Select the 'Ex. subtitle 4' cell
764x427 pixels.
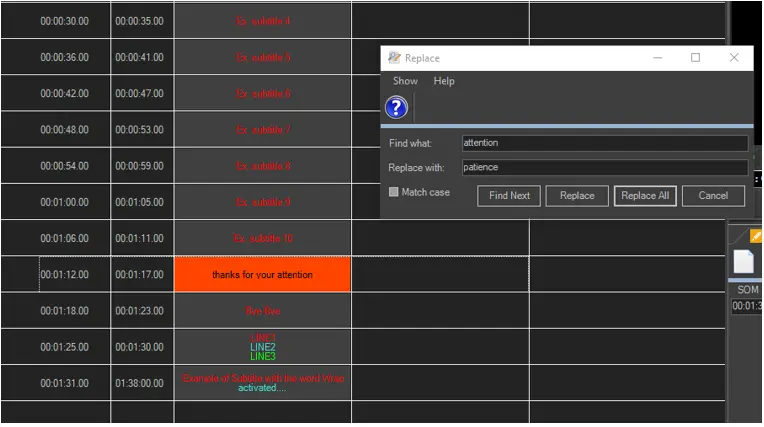tap(262, 21)
